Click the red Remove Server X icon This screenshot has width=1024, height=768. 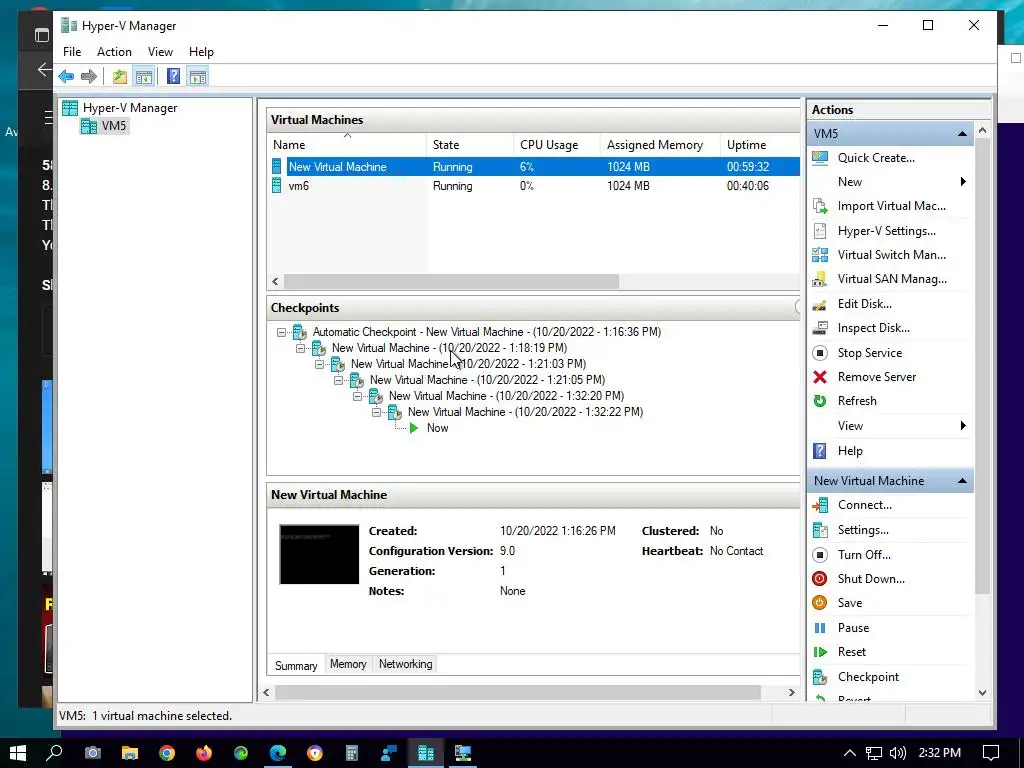[x=820, y=377]
